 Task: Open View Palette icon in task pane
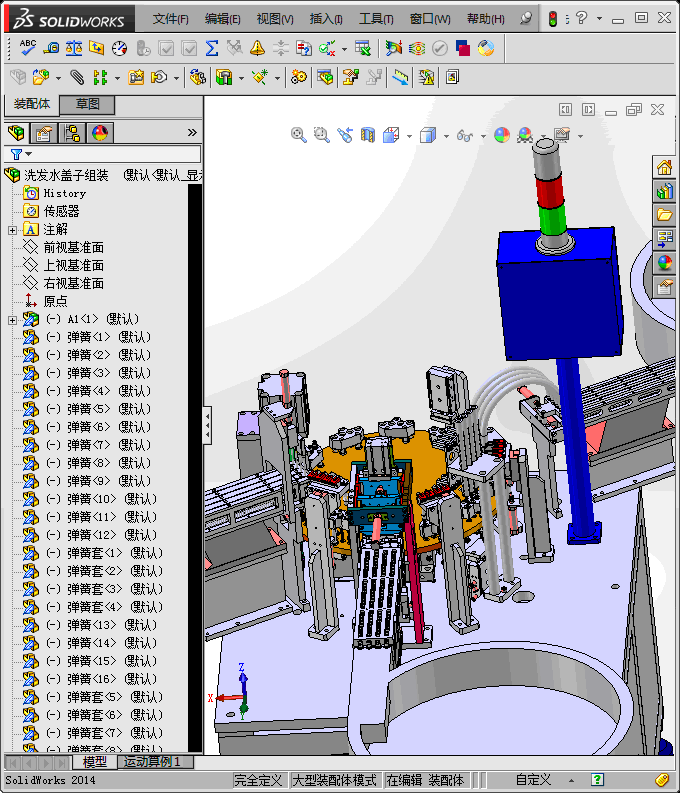tap(664, 239)
